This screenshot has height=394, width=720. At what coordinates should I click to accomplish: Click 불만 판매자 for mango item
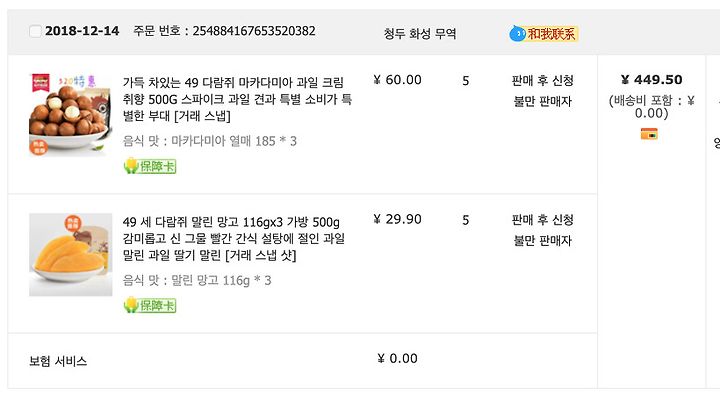coord(542,241)
